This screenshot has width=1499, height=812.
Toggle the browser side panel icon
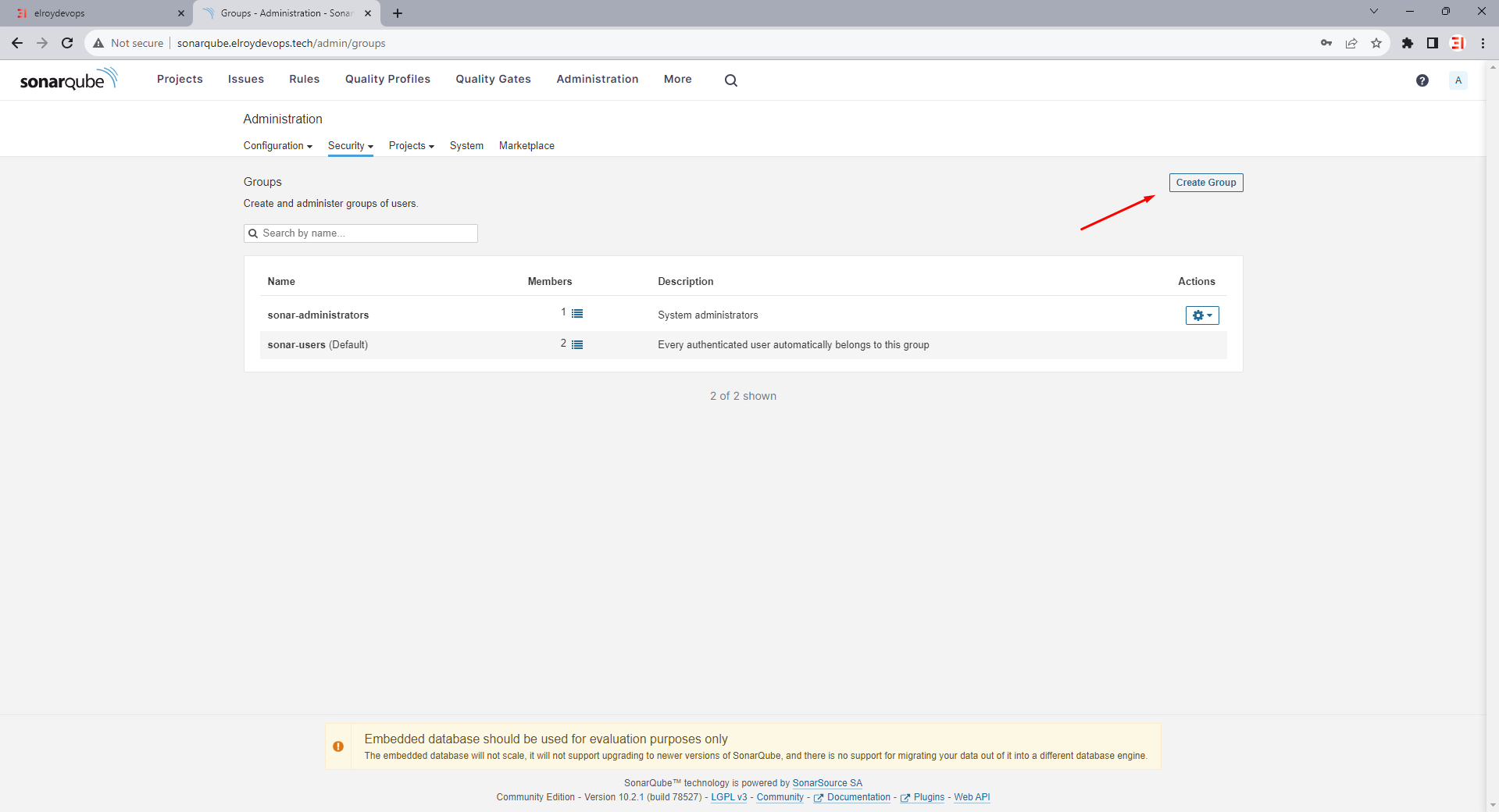point(1432,43)
